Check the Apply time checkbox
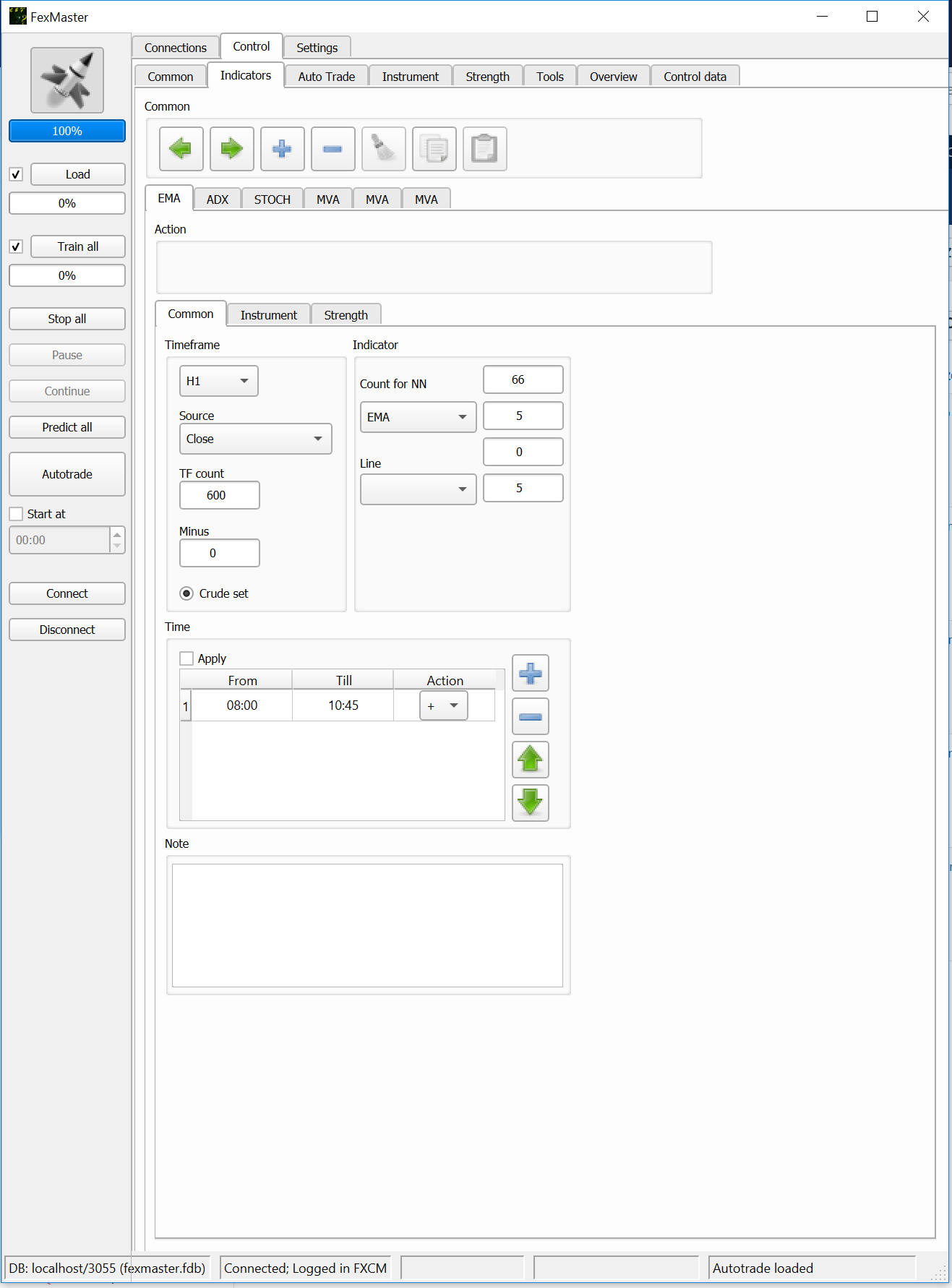952x1288 pixels. [x=186, y=658]
